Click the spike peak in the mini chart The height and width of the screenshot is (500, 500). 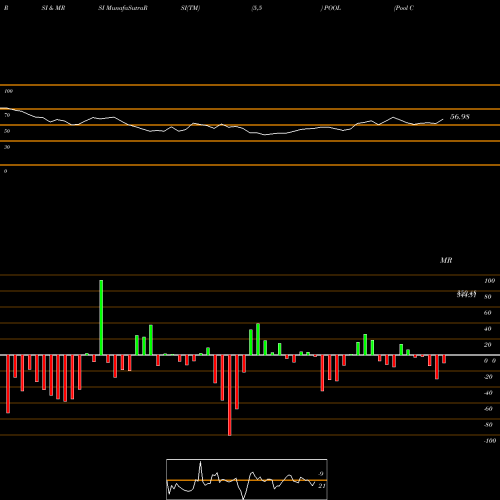tap(200, 463)
